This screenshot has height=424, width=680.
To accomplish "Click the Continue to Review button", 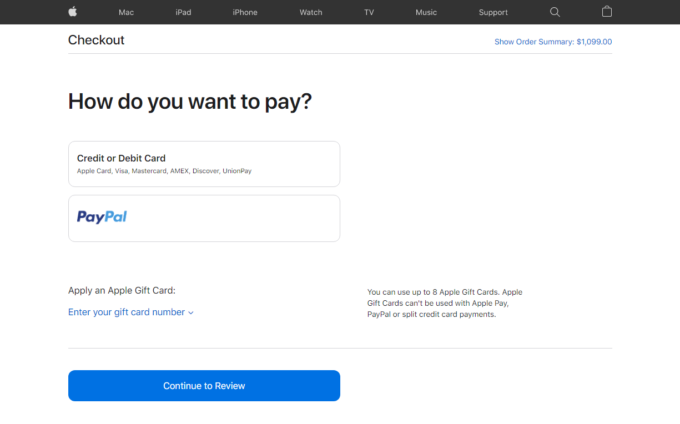I will pyautogui.click(x=204, y=385).
